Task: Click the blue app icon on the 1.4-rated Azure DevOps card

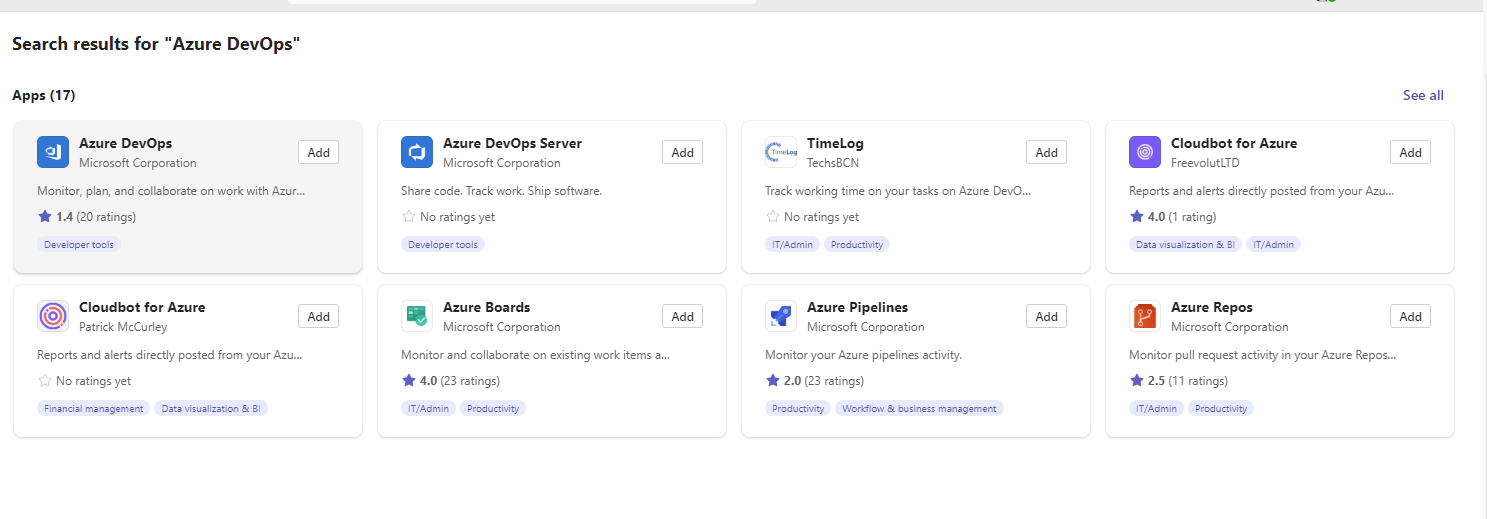Action: coord(53,152)
